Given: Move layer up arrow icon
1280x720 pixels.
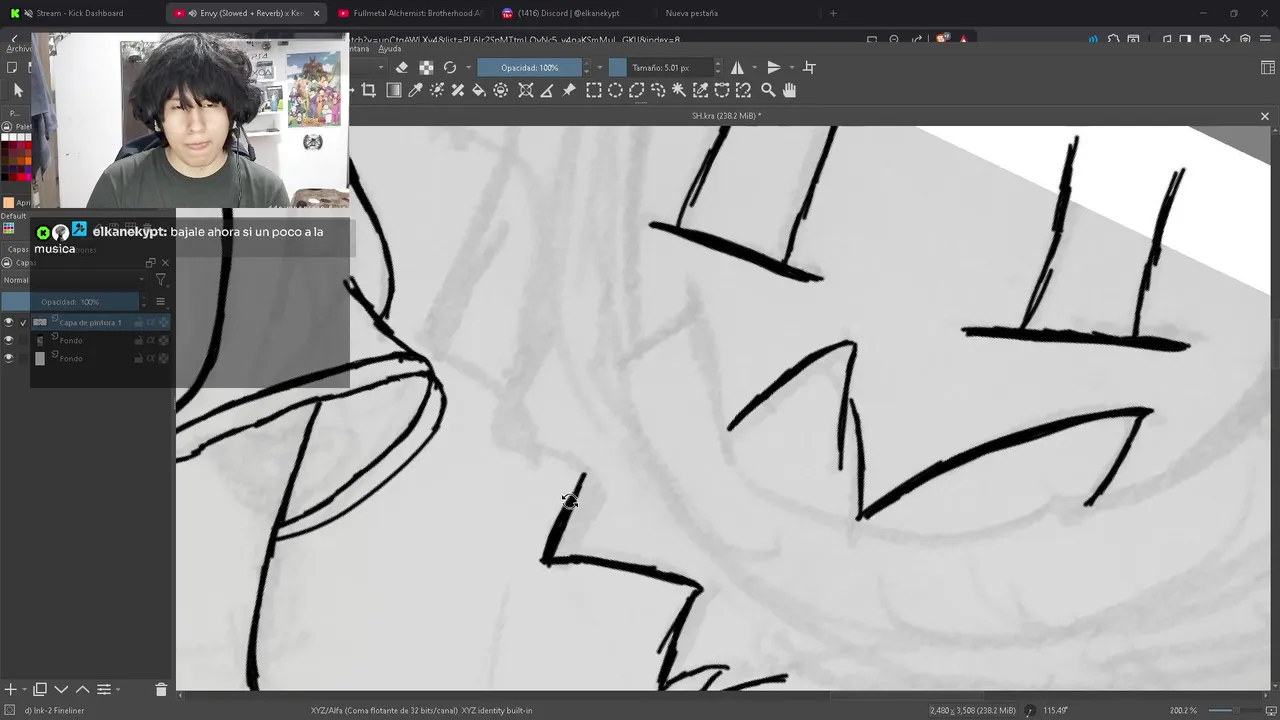Looking at the screenshot, I should (82, 689).
